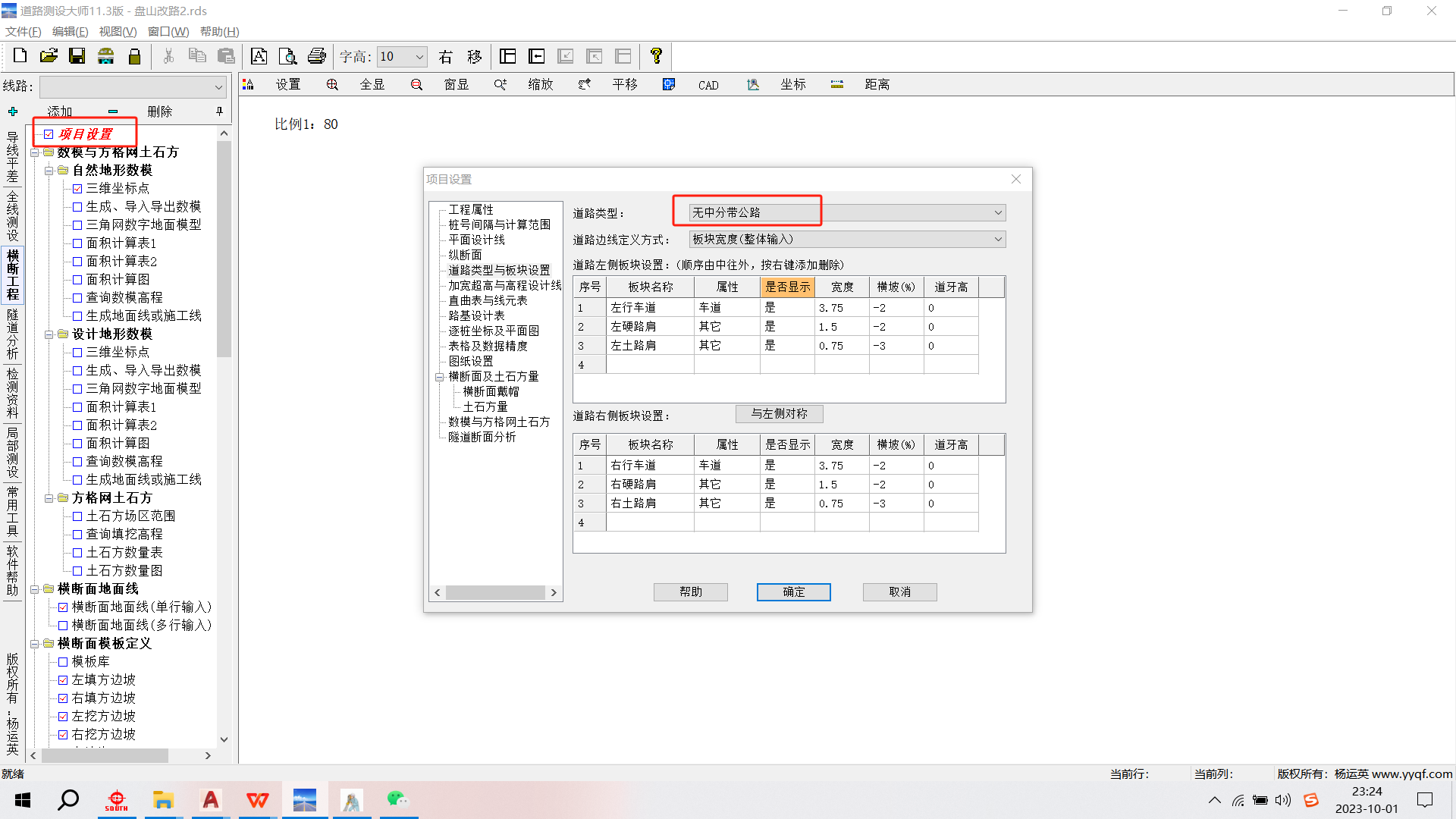Viewport: 1456px width, 819px height.
Task: Open the 编辑(E) menu
Action: pos(70,31)
